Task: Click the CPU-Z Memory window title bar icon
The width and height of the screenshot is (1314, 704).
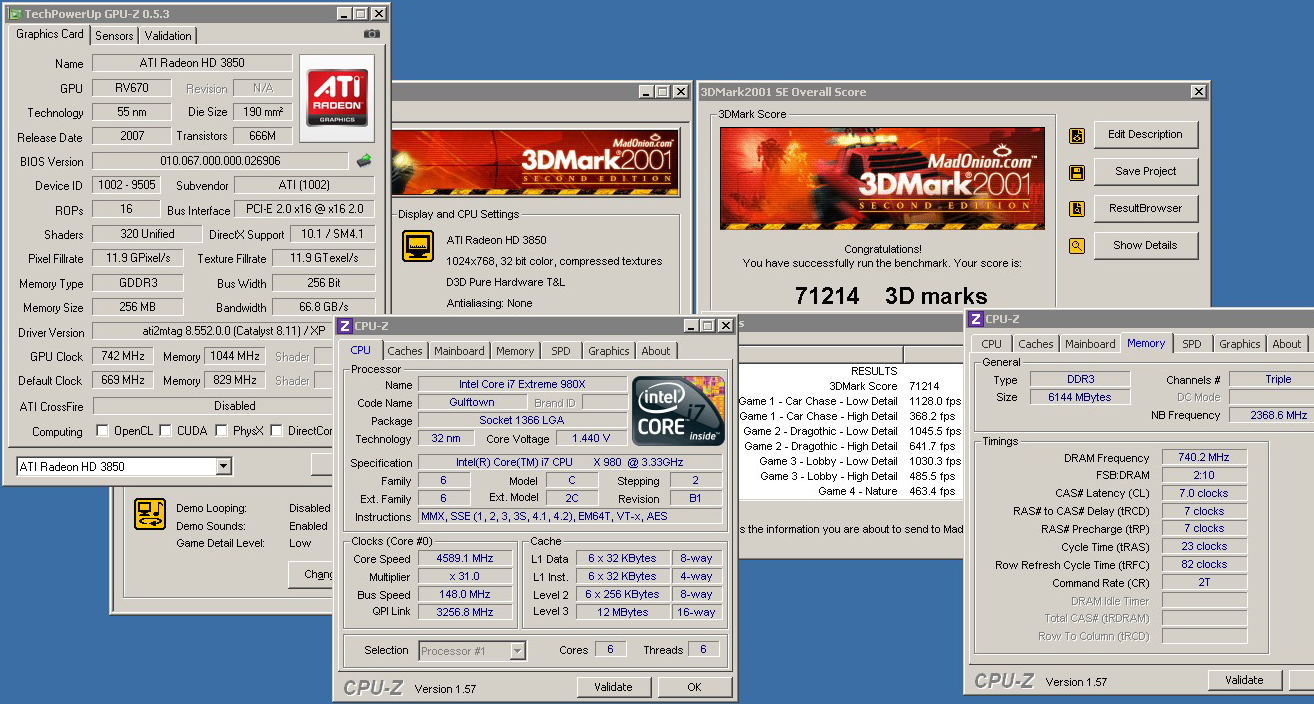Action: 975,319
